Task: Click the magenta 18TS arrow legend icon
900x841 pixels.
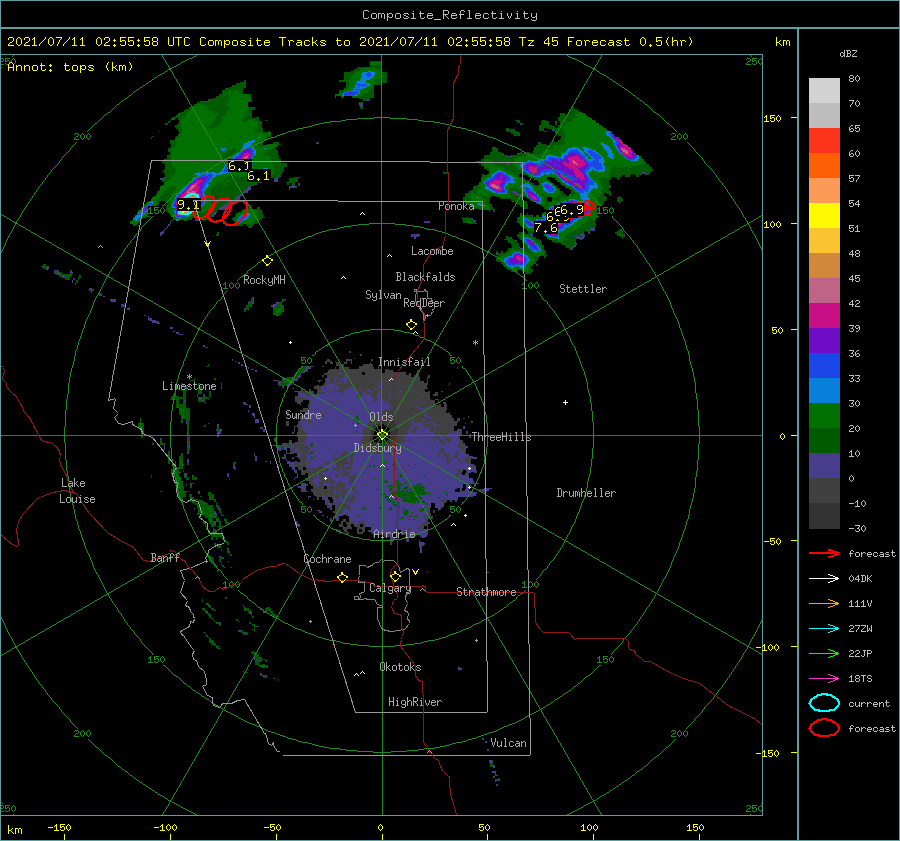Action: click(x=824, y=679)
